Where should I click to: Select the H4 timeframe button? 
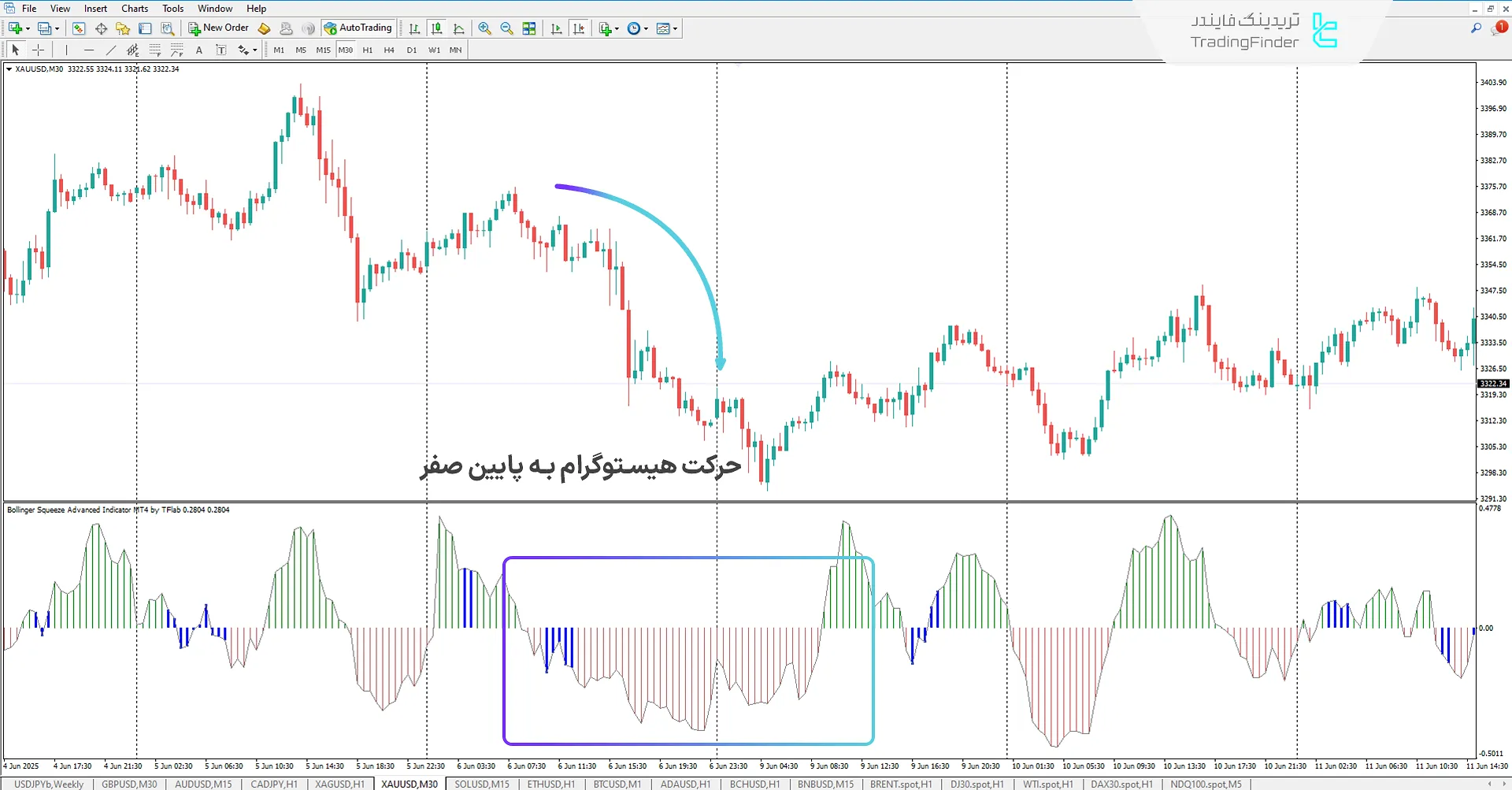(389, 50)
